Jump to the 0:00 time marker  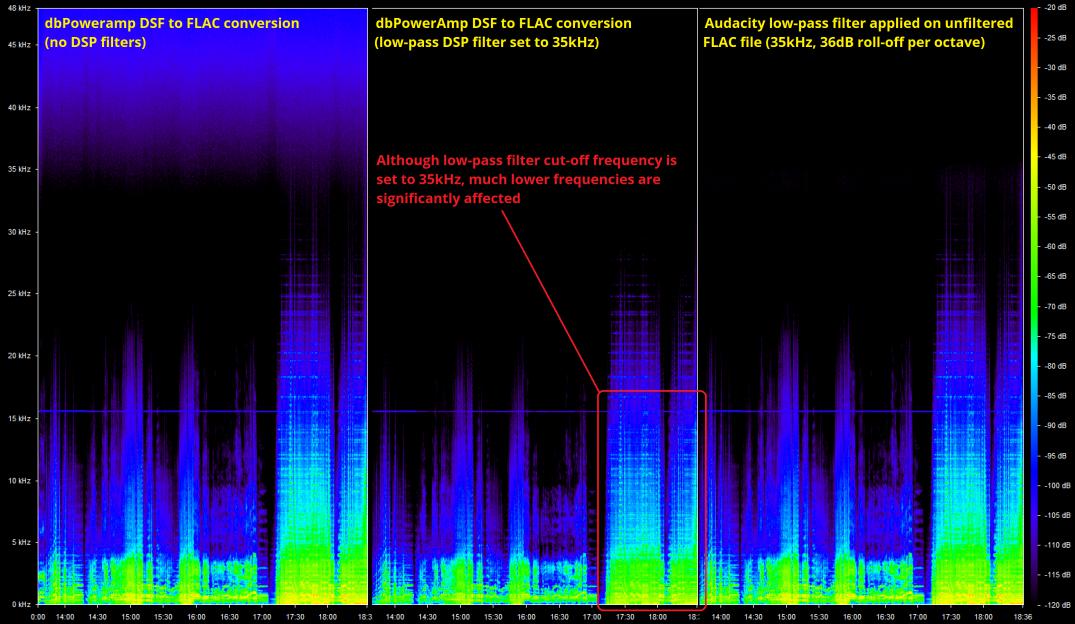39,617
